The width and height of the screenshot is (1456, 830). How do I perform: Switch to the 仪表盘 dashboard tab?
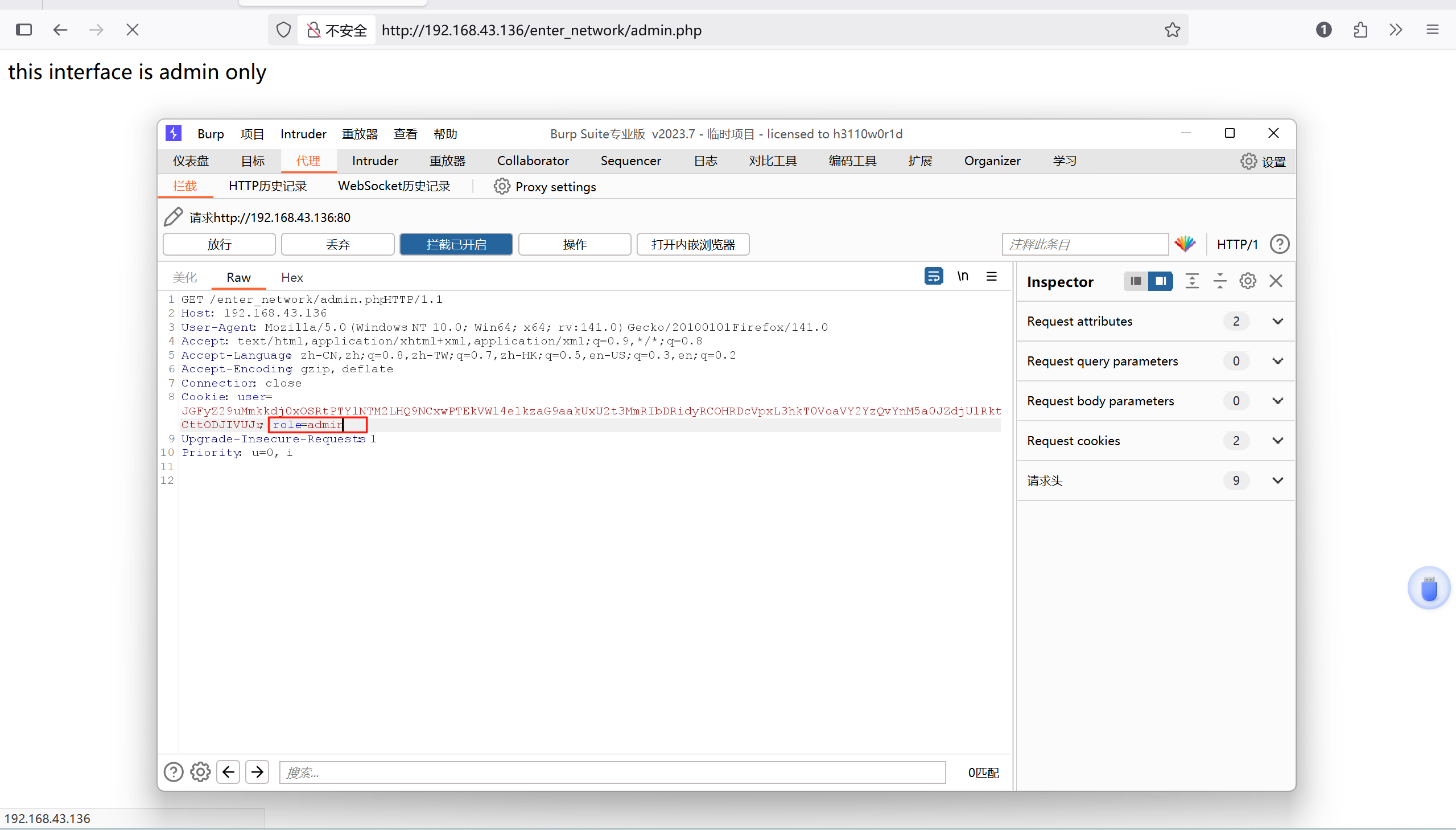coord(191,161)
